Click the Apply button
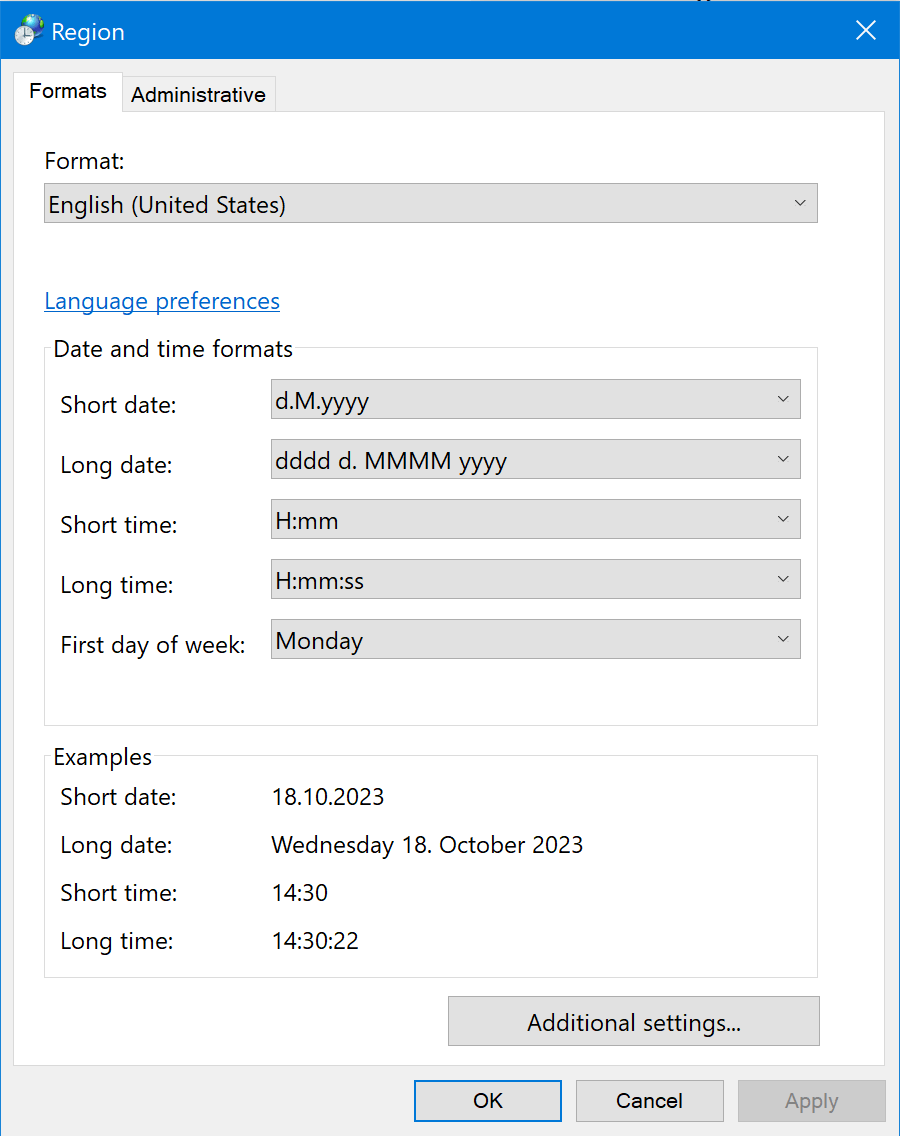This screenshot has height=1136, width=900. 812,1101
